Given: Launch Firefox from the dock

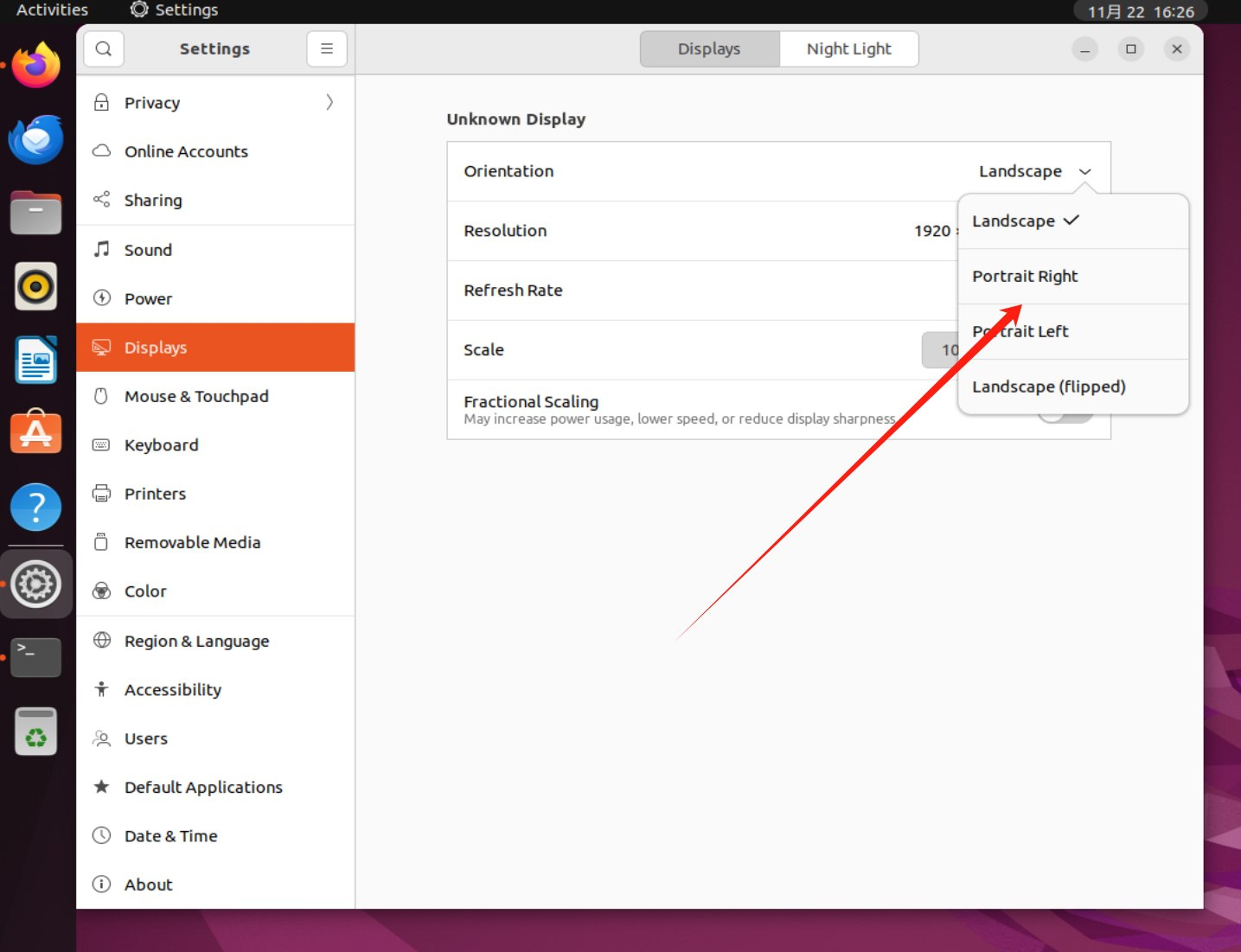Looking at the screenshot, I should point(35,66).
